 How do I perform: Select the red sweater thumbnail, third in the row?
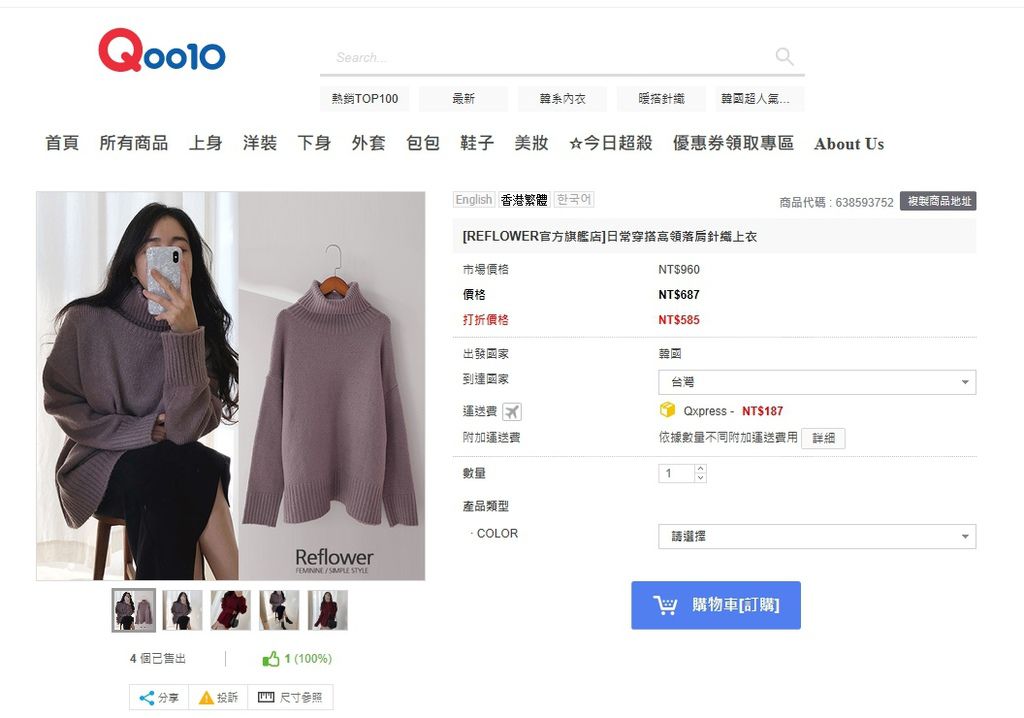231,610
